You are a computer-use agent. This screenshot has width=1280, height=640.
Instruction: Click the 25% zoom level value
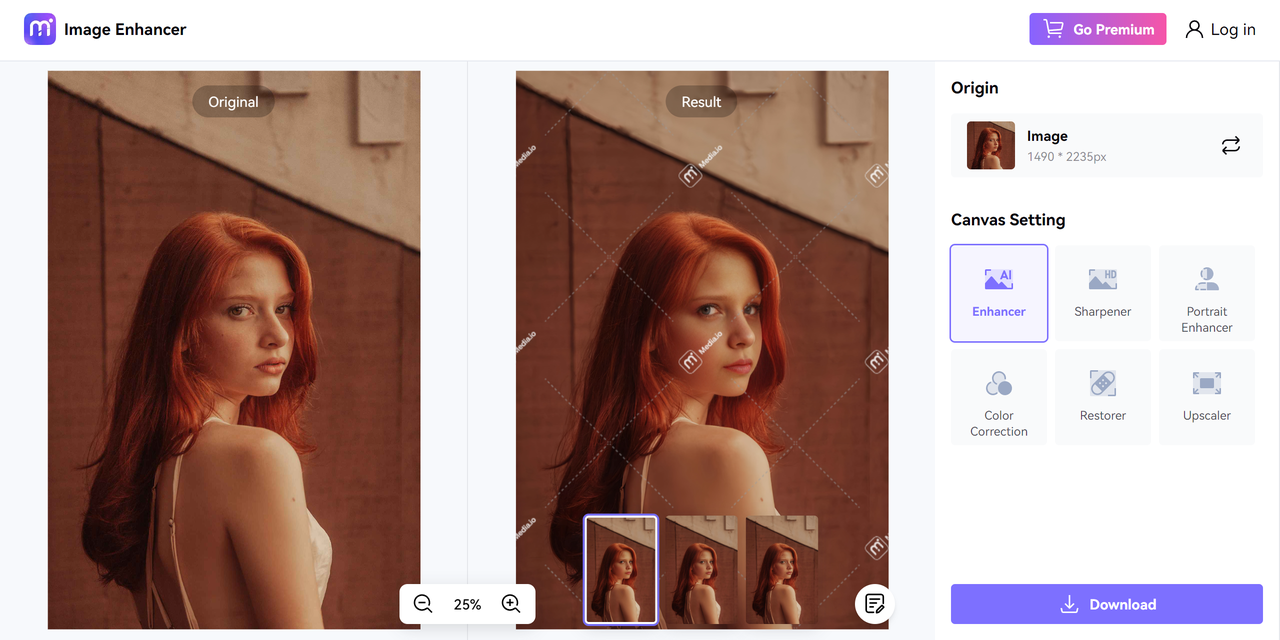point(467,604)
